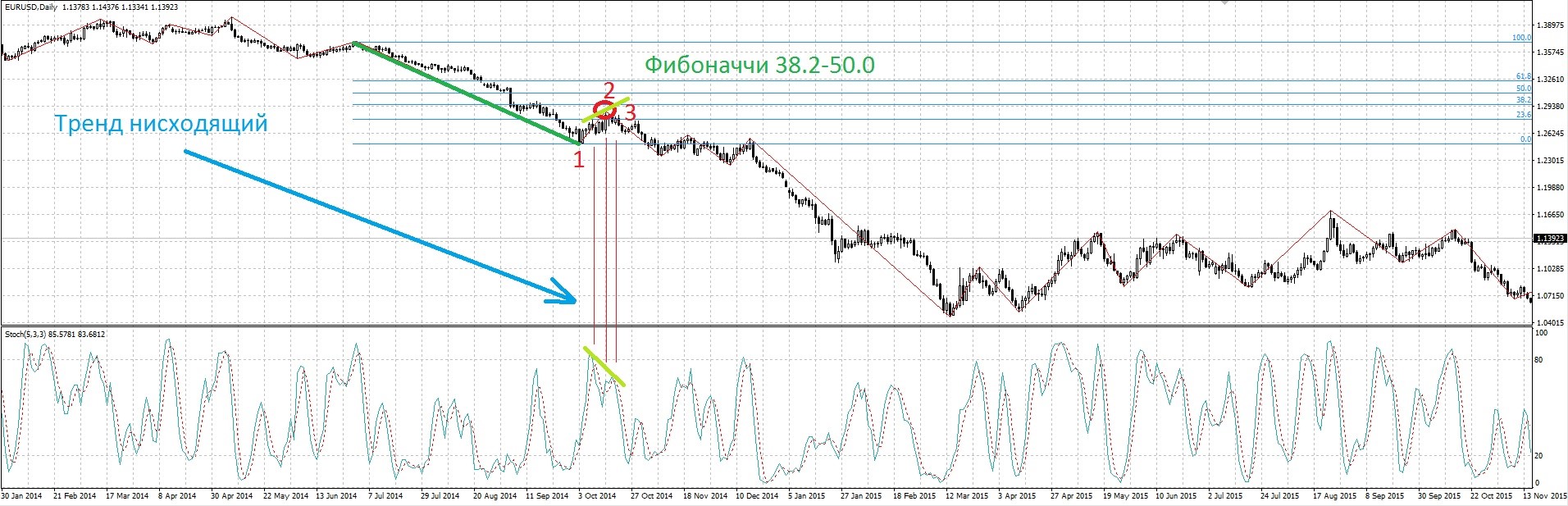The height and width of the screenshot is (506, 1568).
Task: Click the EURUSD,Daily chart title text
Action: [30, 7]
